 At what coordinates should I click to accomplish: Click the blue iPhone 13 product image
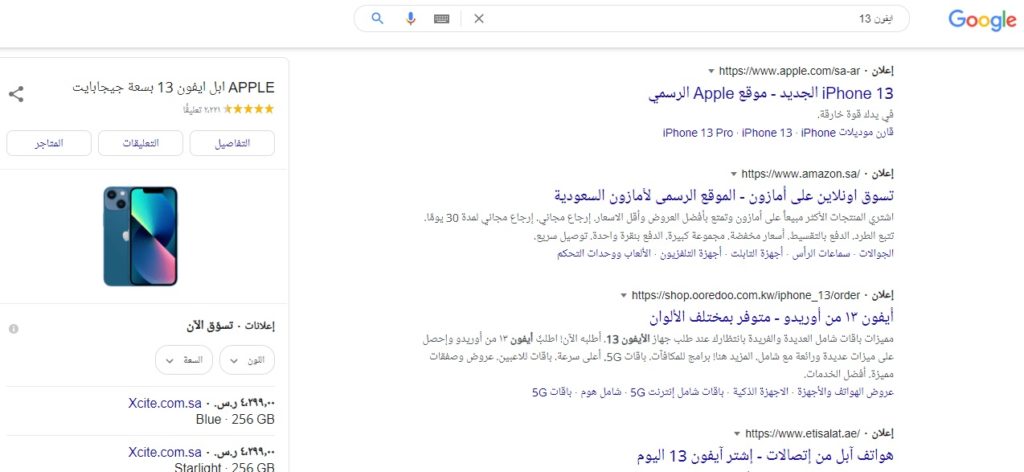click(140, 236)
